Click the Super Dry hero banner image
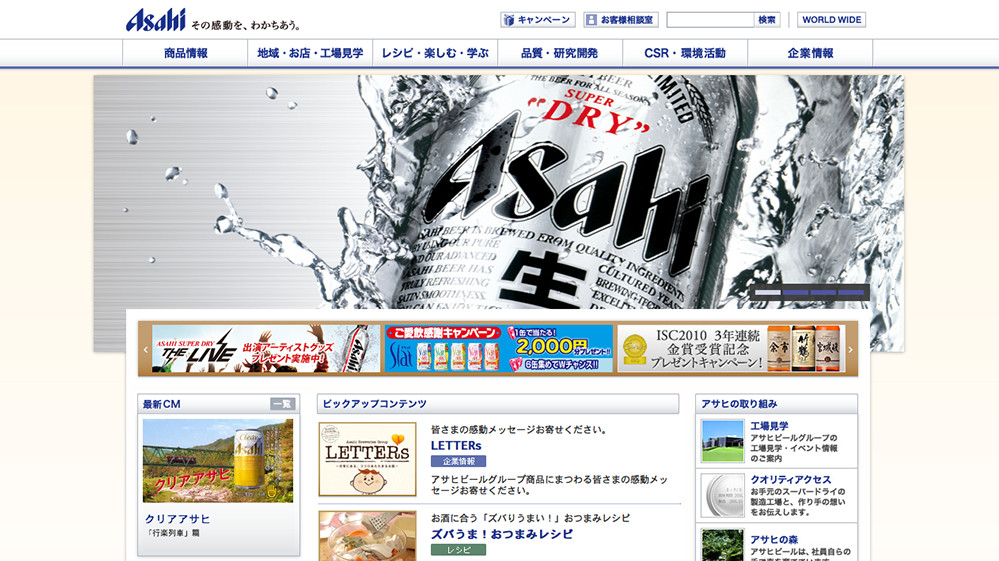This screenshot has height=561, width=999. [x=498, y=191]
